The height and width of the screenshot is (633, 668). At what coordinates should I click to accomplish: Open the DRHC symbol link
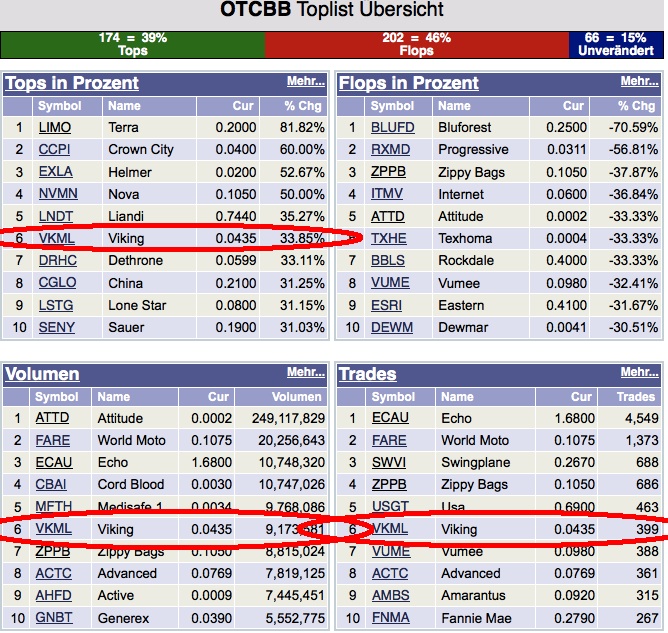(x=58, y=260)
